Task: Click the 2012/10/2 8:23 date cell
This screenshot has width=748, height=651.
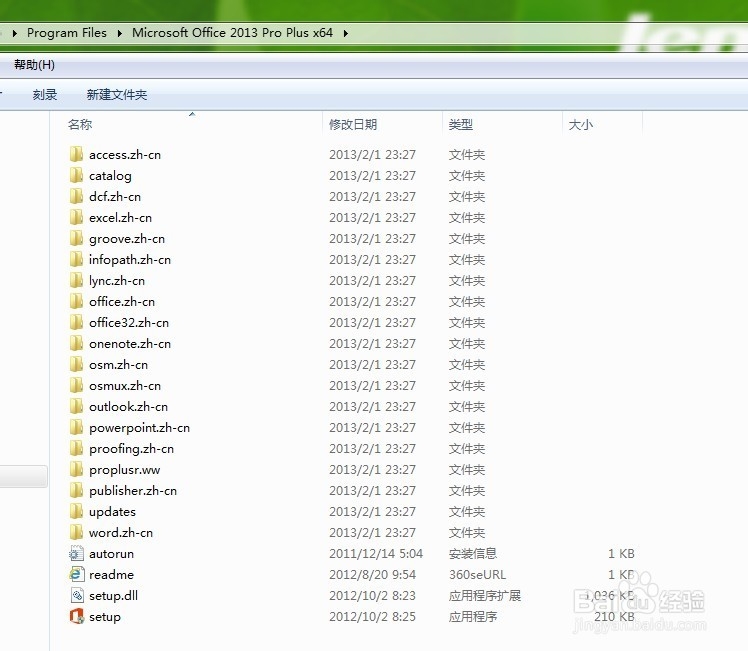Action: click(373, 596)
